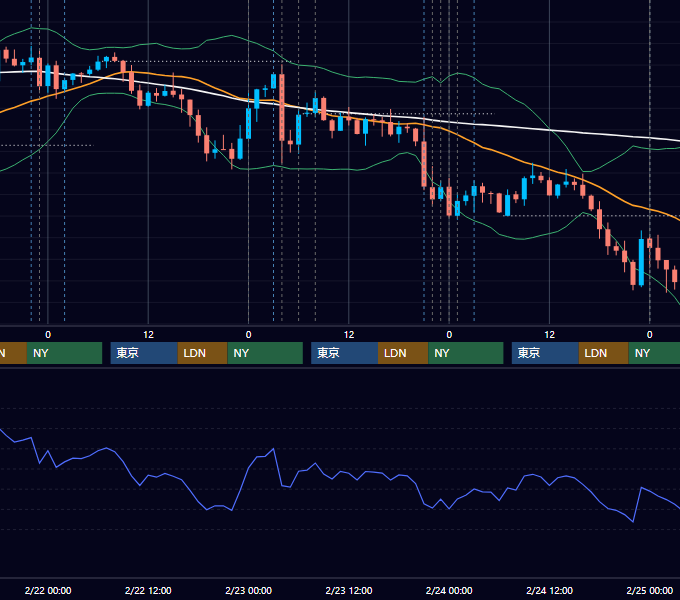Select the 東京 session block on 2/23

point(345,353)
